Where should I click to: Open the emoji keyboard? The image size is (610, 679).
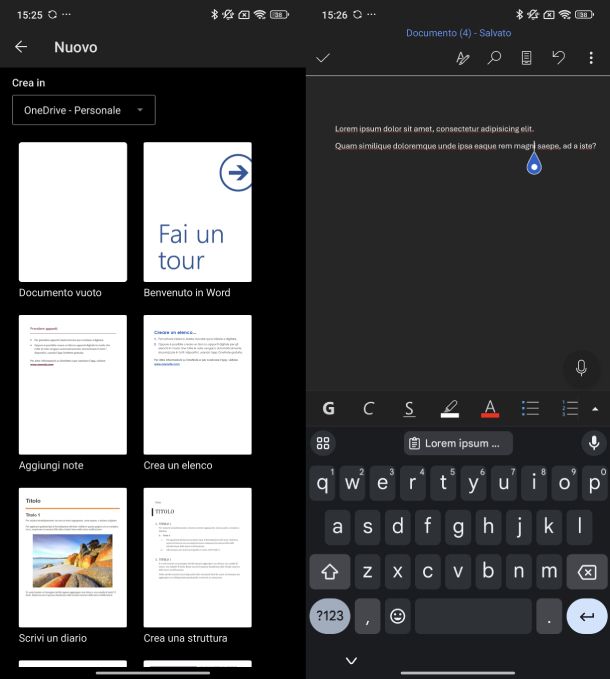pyautogui.click(x=397, y=616)
